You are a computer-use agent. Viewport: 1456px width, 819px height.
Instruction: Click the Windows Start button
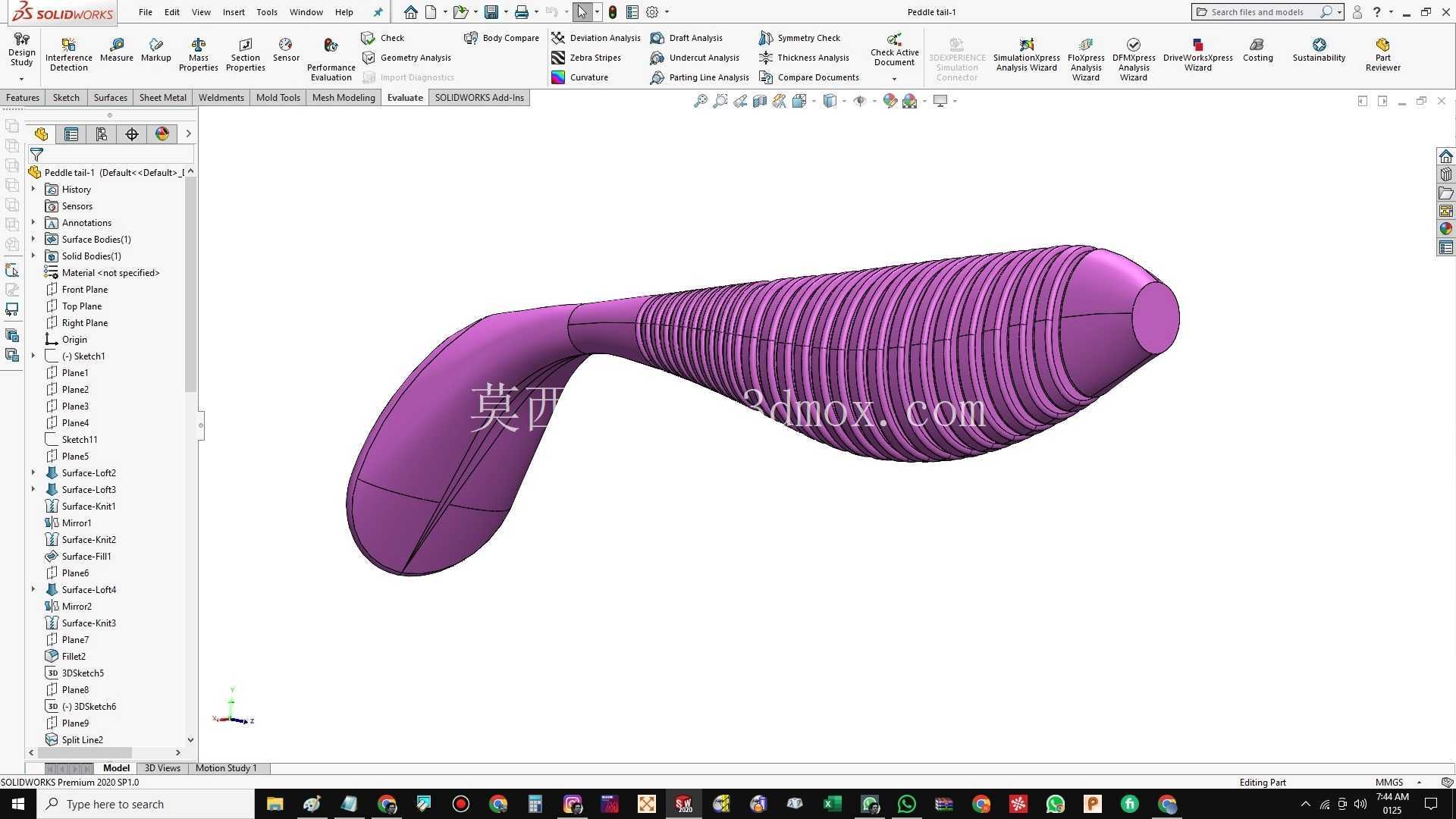18,804
